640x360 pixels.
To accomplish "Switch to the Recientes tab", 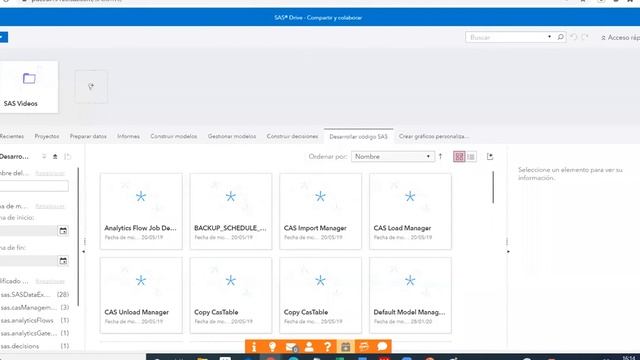I will (x=11, y=136).
